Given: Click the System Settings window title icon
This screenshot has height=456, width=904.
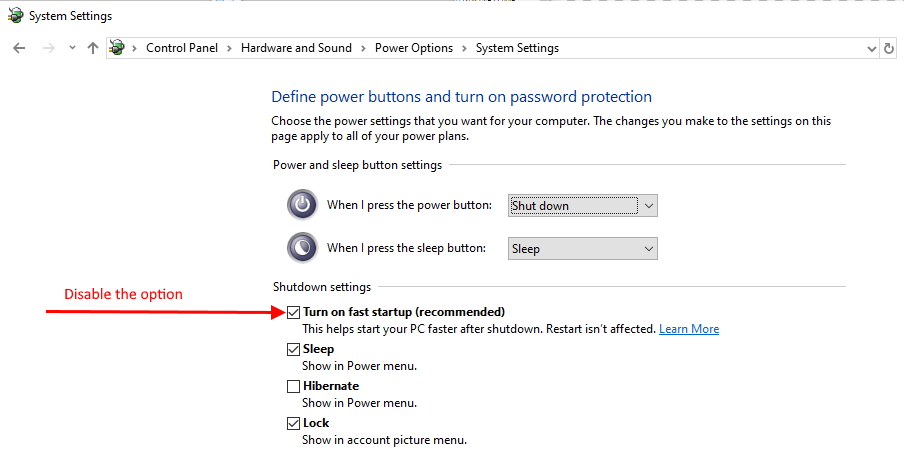Looking at the screenshot, I should pyautogui.click(x=15, y=16).
